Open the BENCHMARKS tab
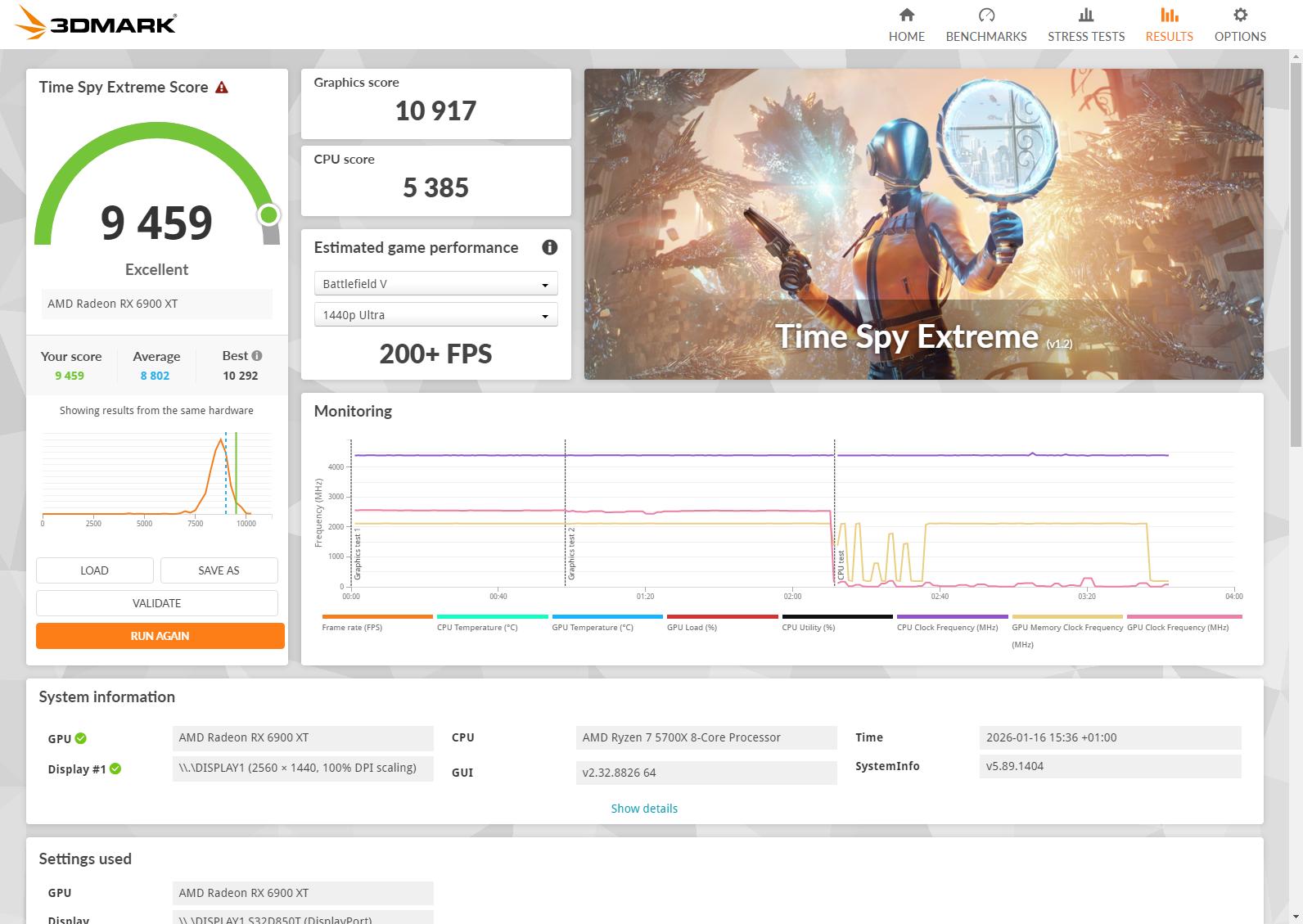This screenshot has width=1303, height=924. click(x=986, y=25)
